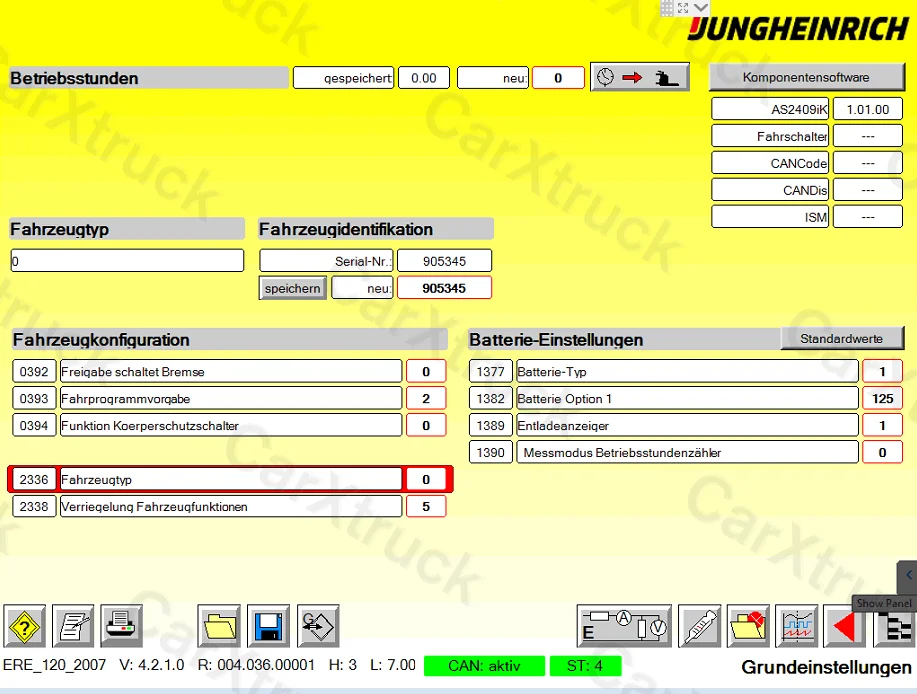Click the G transfer diamond icon
The height and width of the screenshot is (694, 917).
pos(318,626)
